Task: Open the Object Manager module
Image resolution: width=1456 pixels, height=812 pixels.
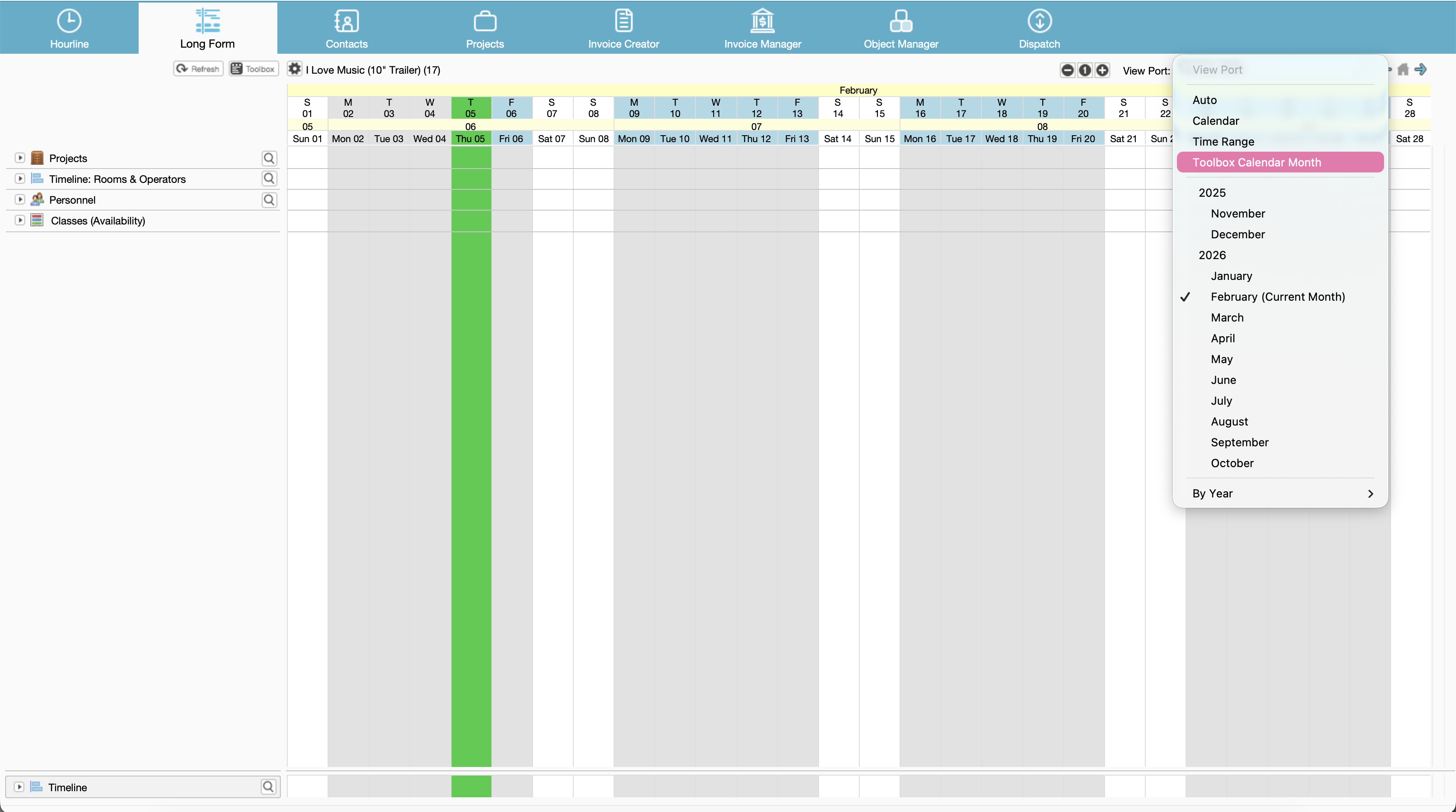Action: pos(900,28)
